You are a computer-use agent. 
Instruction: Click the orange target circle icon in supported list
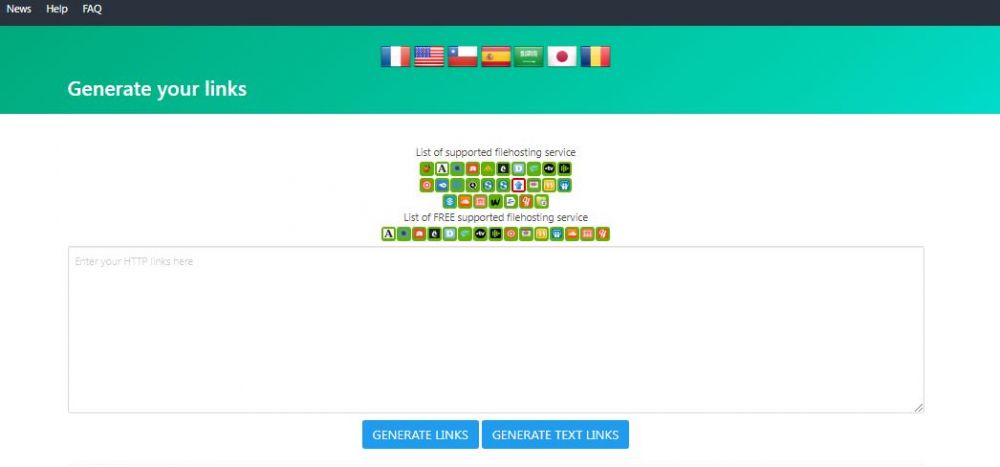[x=427, y=185]
